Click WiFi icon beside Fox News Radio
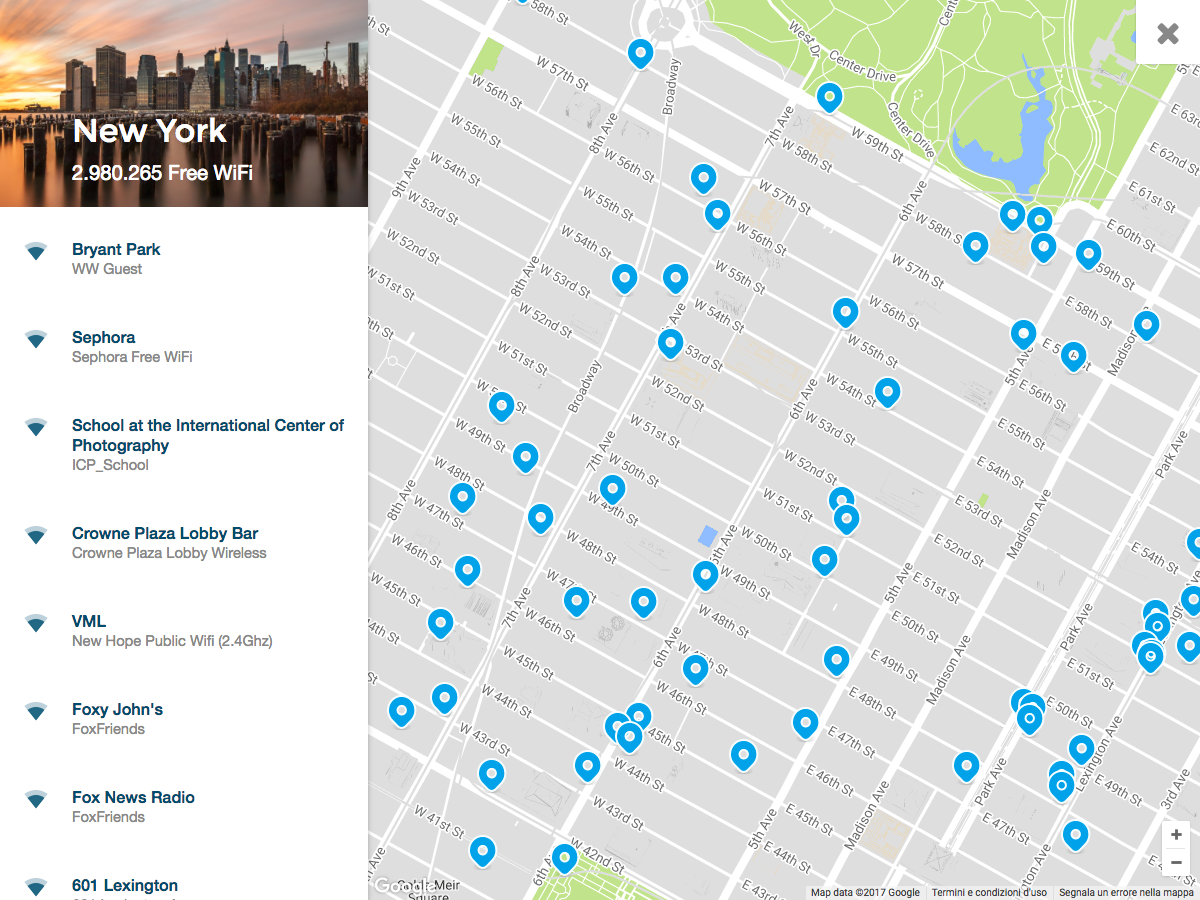 pos(36,799)
